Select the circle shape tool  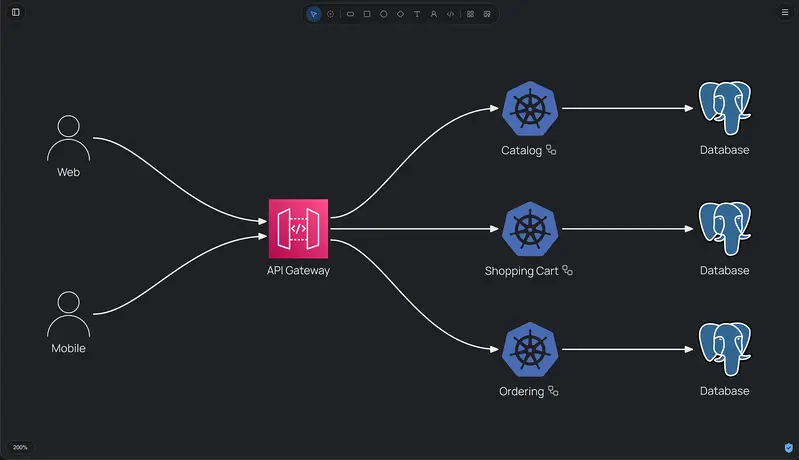[384, 14]
